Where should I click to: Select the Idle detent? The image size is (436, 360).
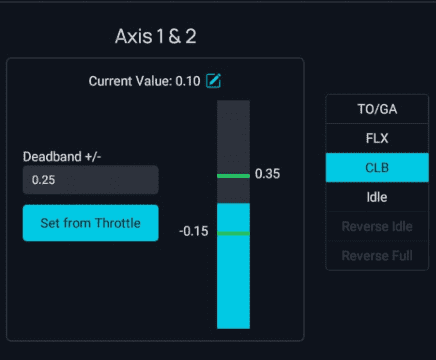tap(377, 197)
